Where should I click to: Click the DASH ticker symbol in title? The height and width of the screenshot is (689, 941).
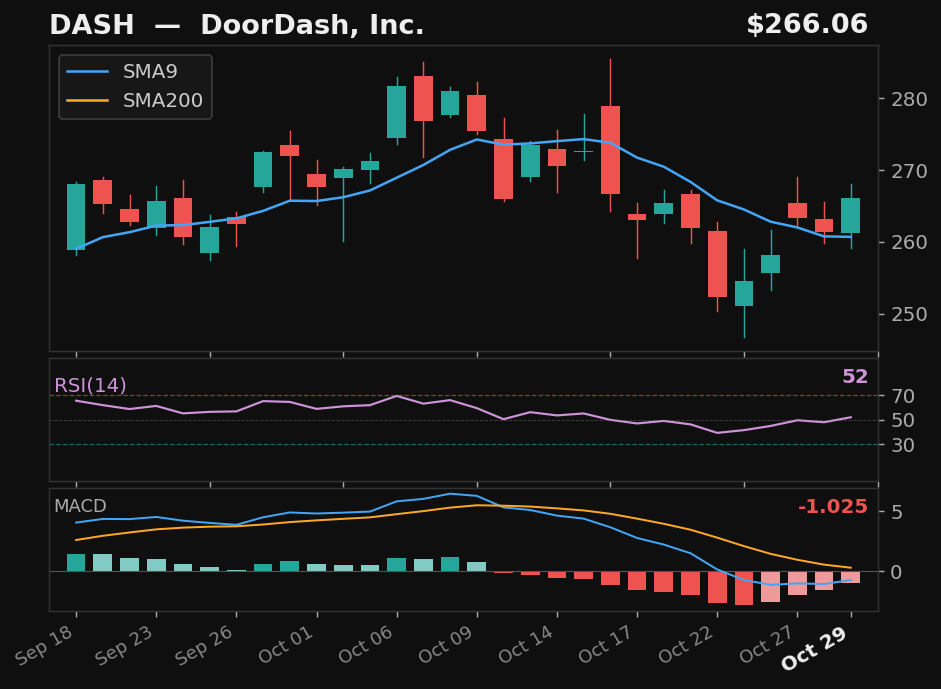[x=92, y=25]
